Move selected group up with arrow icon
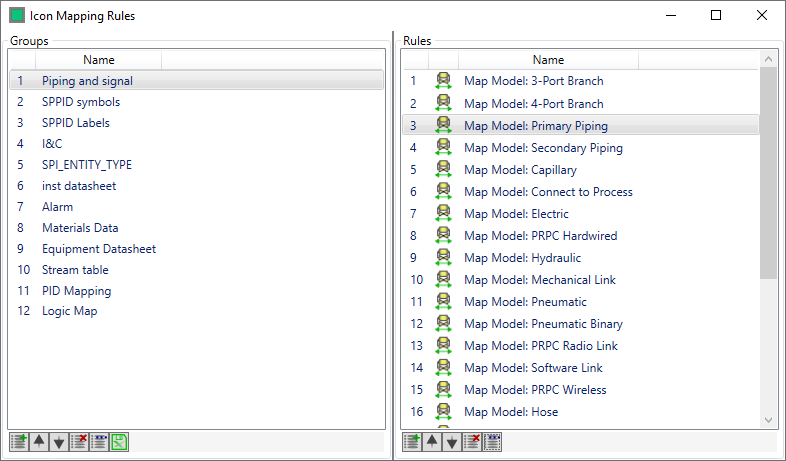The image size is (786, 461). click(x=39, y=442)
